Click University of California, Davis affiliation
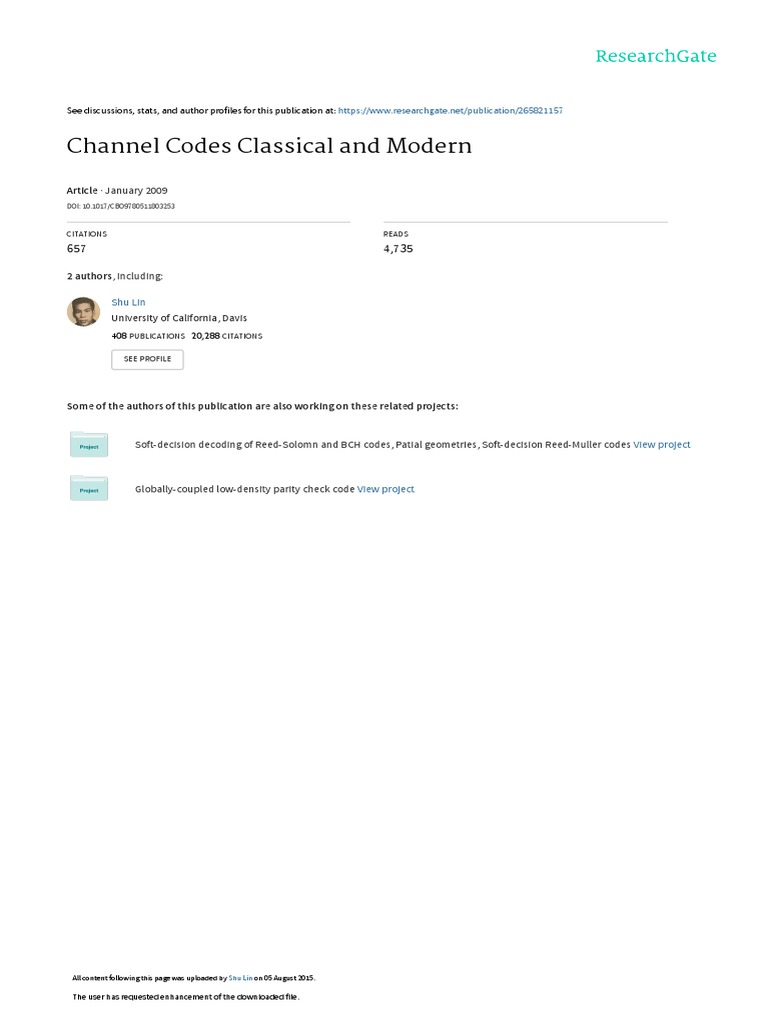This screenshot has width=768, height=1024. click(x=179, y=318)
